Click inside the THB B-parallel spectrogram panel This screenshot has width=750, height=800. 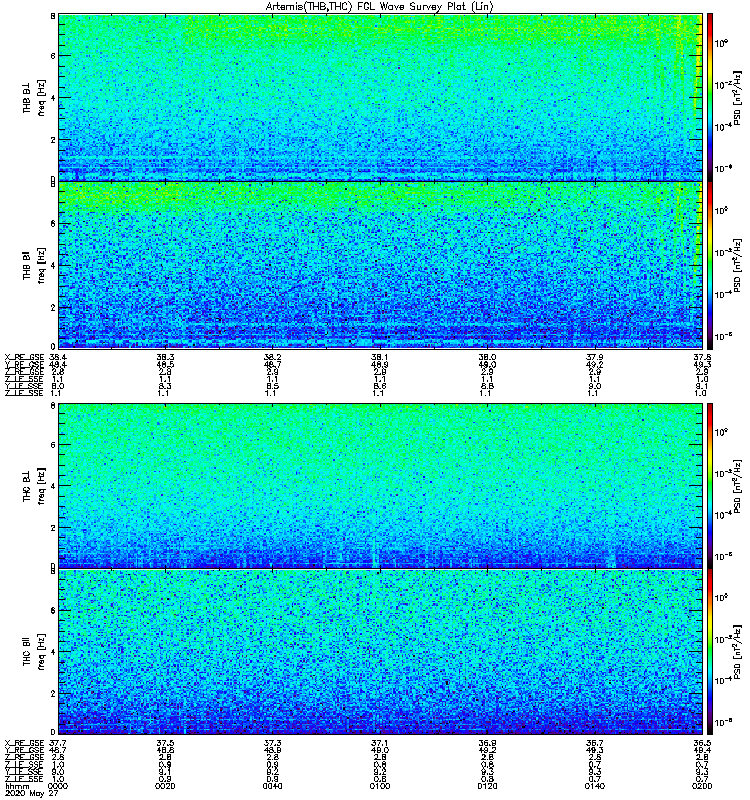pyautogui.click(x=380, y=265)
